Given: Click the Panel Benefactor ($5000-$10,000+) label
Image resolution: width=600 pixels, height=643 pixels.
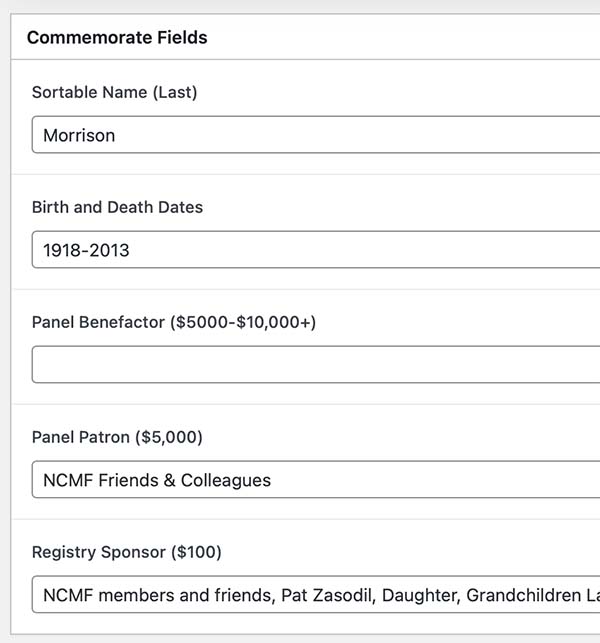Looking at the screenshot, I should point(173,323).
